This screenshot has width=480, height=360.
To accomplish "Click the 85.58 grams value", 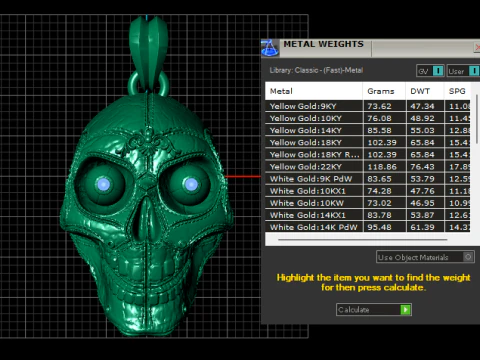I will pyautogui.click(x=379, y=130).
